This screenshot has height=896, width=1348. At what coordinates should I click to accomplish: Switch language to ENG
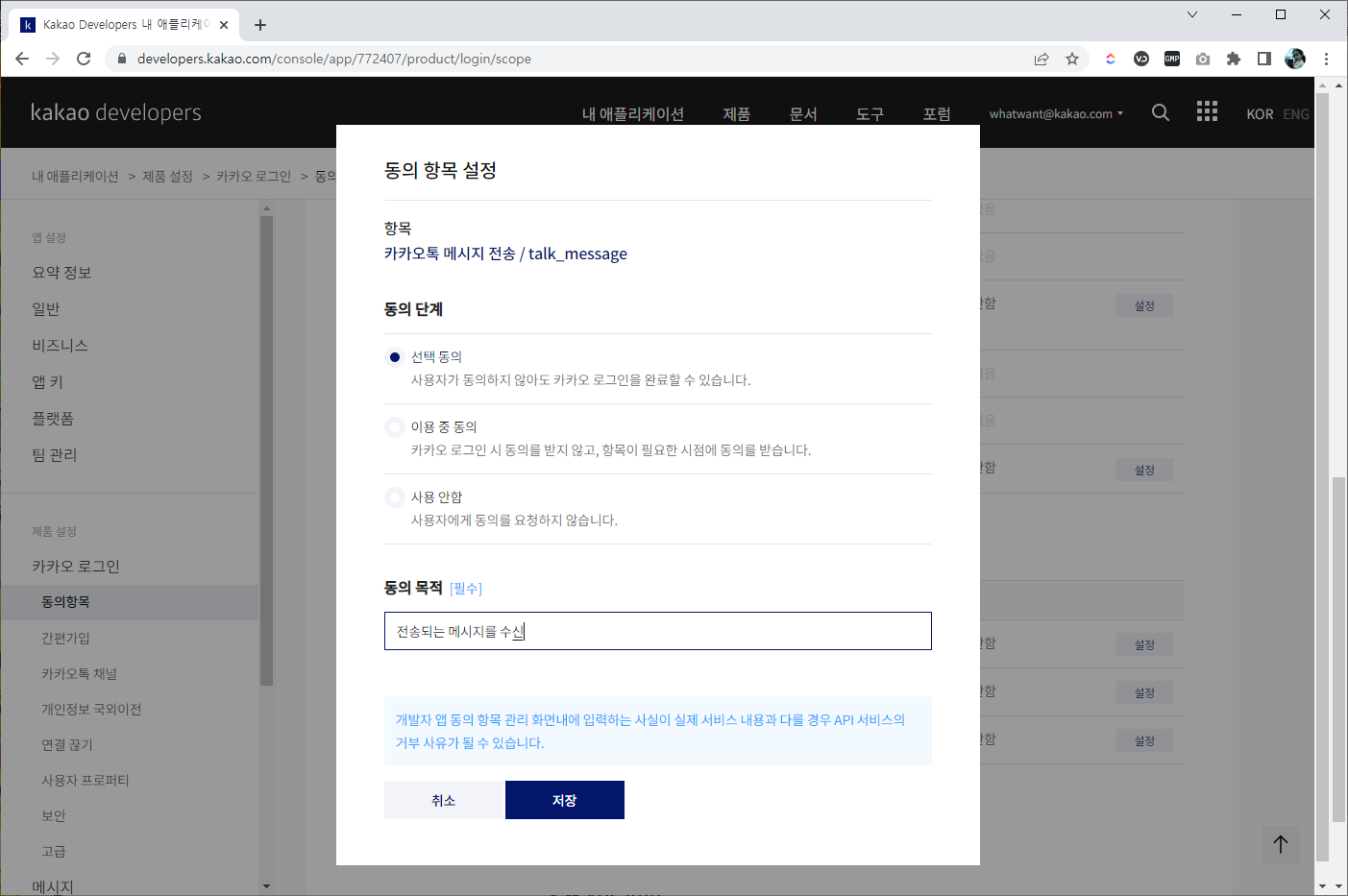1296,114
